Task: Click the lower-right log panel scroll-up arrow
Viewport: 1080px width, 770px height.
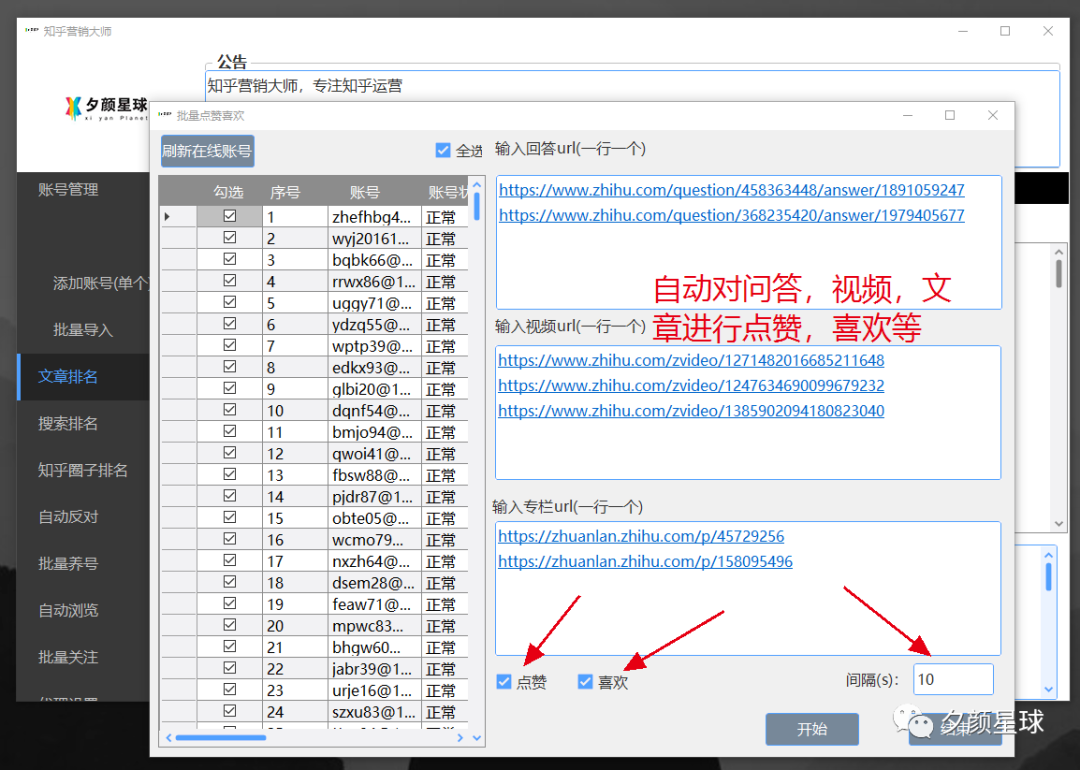Action: tap(1048, 554)
